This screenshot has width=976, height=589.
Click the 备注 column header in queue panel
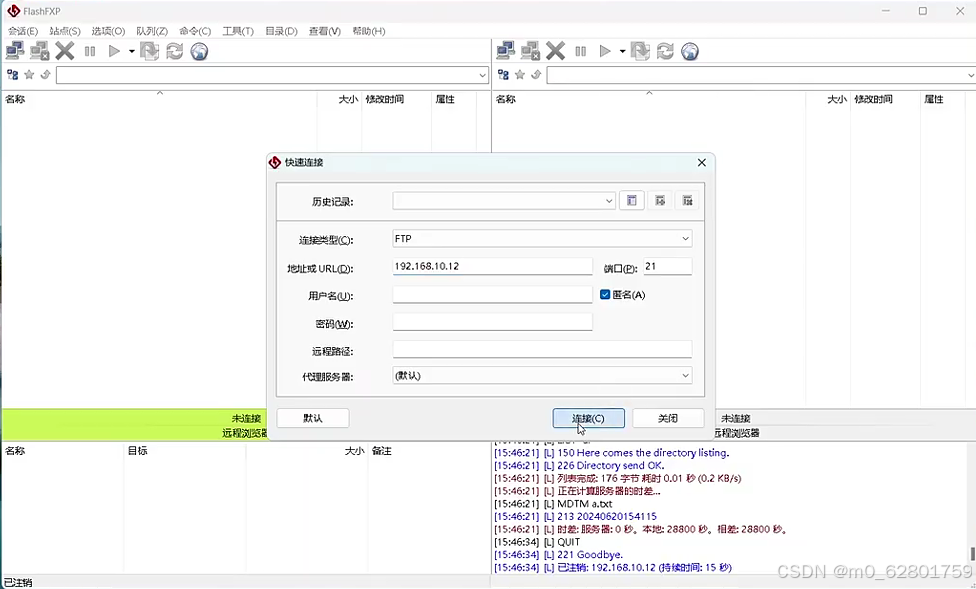[381, 450]
